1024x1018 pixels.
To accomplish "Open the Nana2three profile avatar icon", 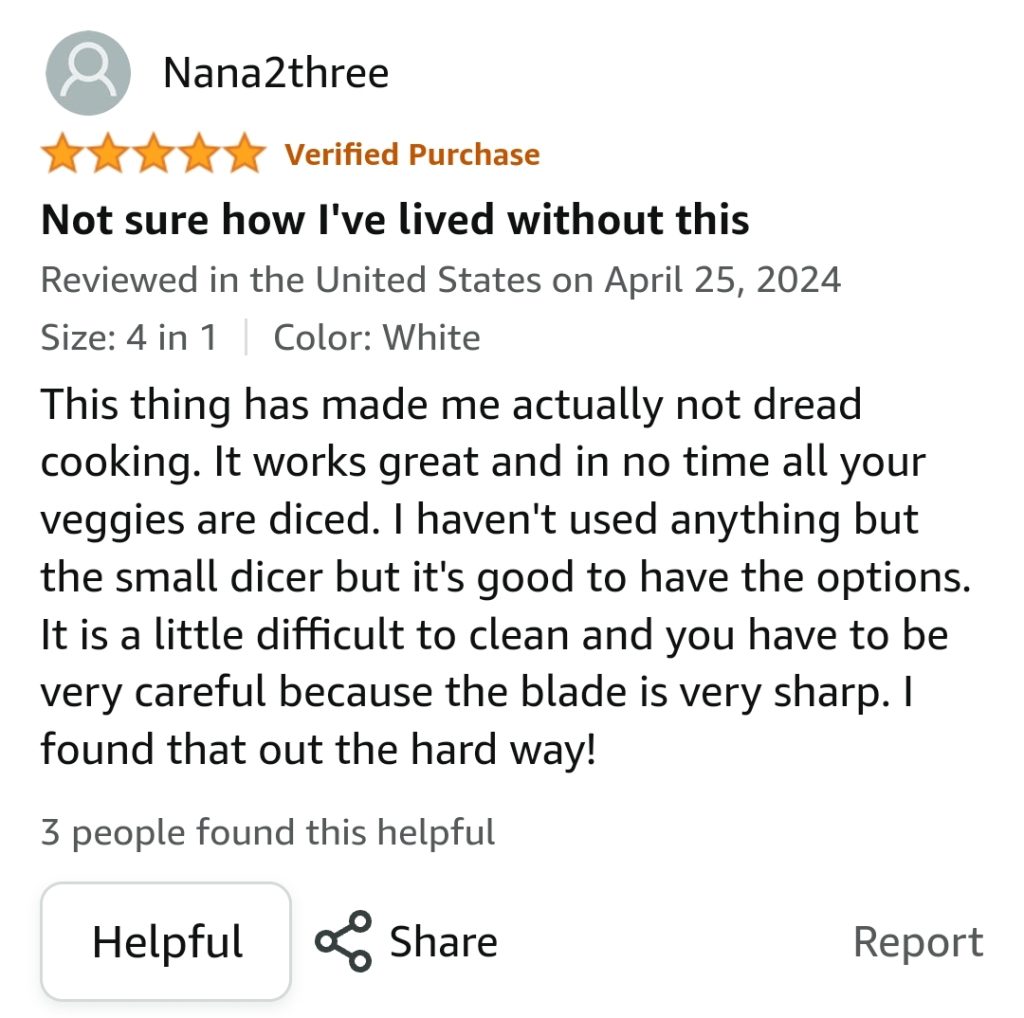I will click(88, 73).
